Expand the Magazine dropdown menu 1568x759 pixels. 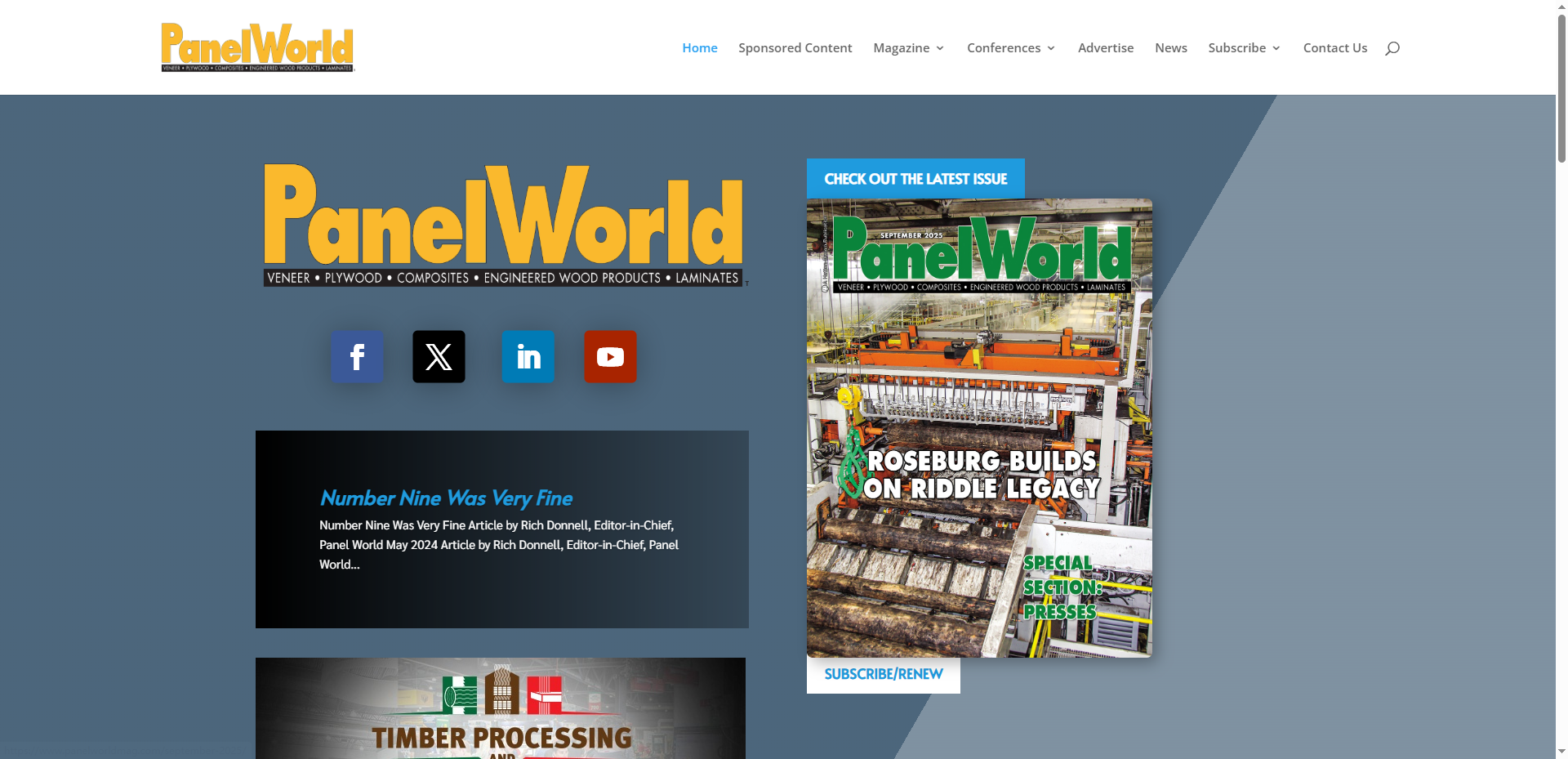point(908,48)
